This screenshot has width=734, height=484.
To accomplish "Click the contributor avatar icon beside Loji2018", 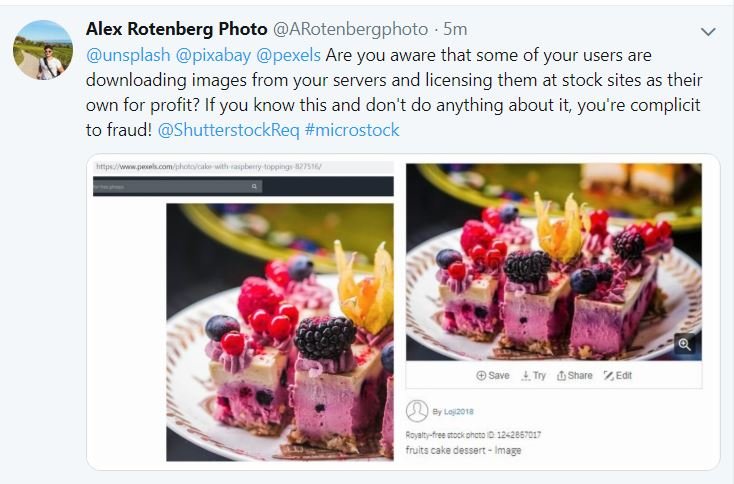I will coord(417,410).
